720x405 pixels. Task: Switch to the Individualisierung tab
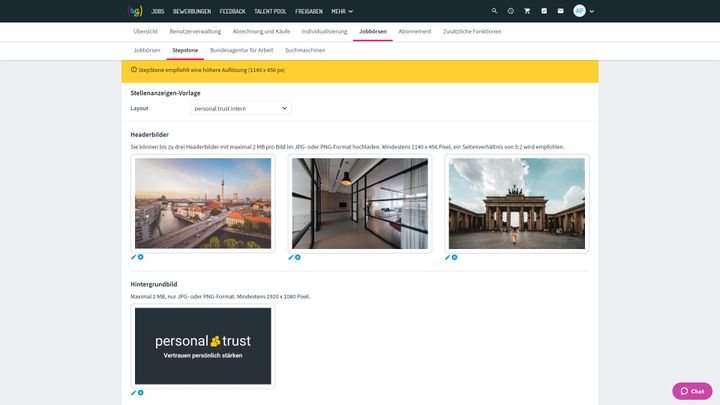point(324,32)
